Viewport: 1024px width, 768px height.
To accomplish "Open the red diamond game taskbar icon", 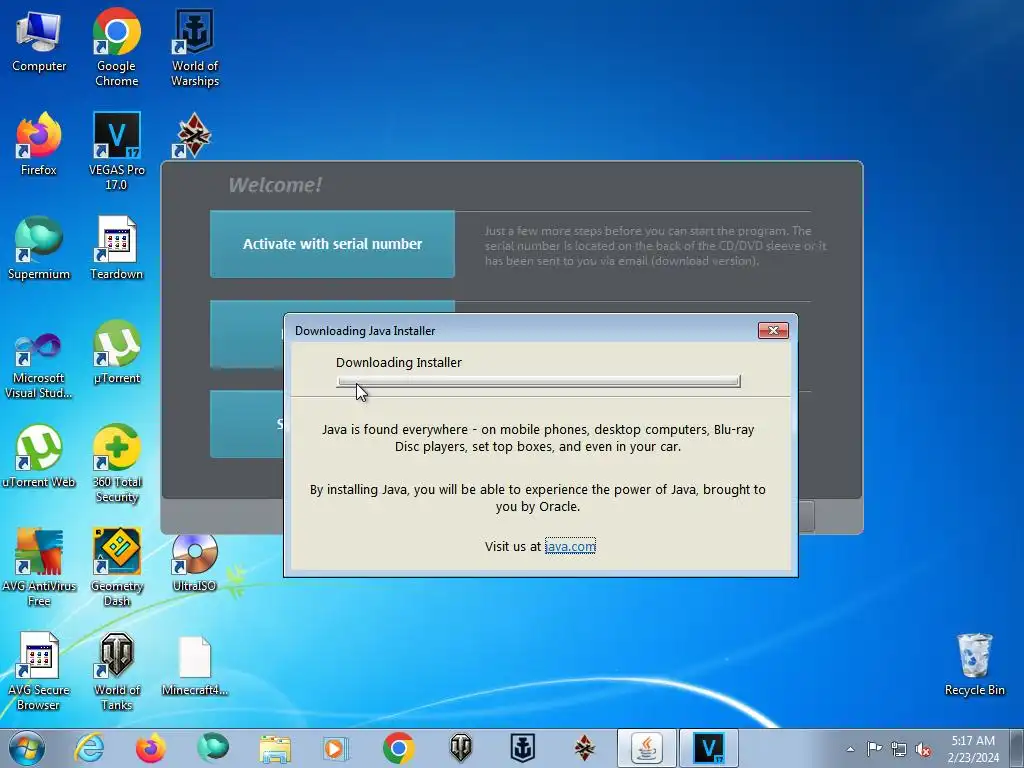I will [584, 748].
